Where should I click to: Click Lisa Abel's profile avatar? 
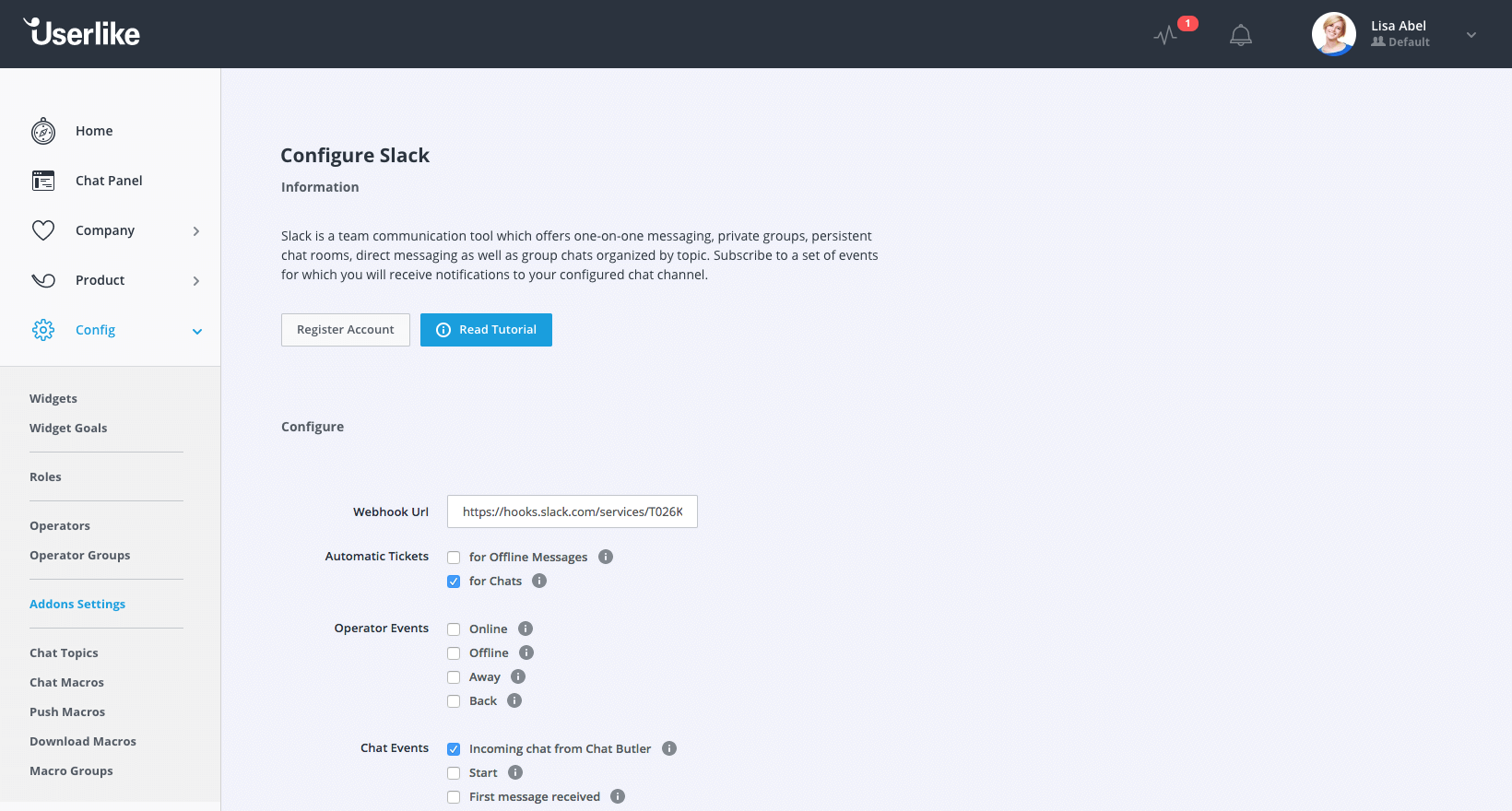1333,34
